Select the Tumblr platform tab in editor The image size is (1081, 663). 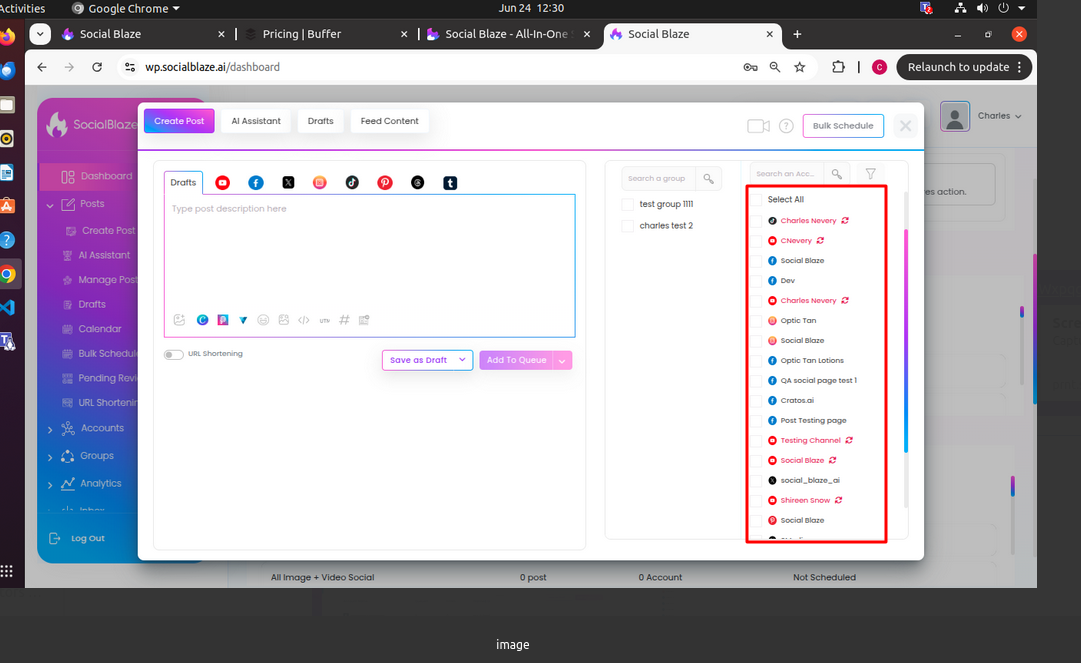(450, 183)
